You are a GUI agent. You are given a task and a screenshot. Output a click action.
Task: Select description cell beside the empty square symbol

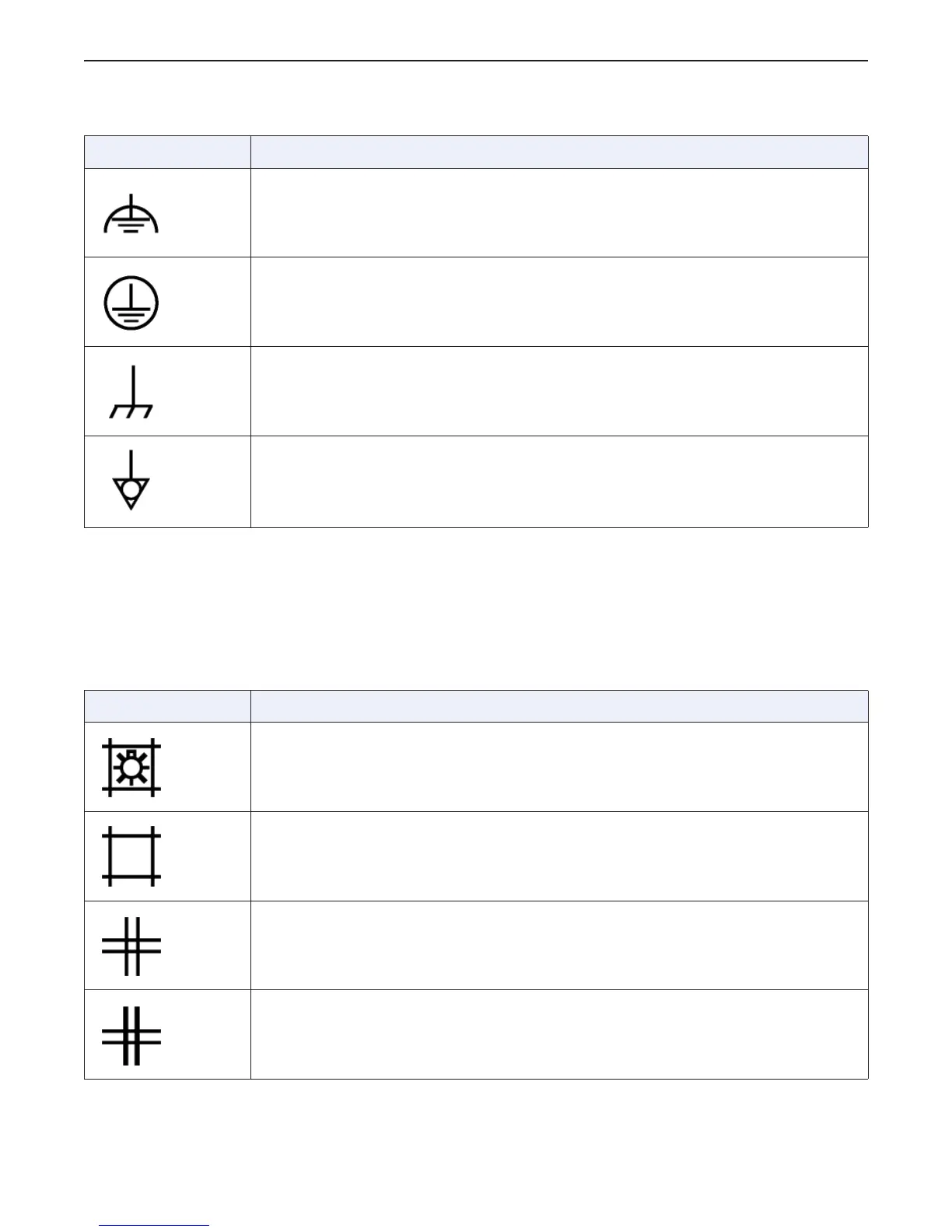click(x=559, y=856)
